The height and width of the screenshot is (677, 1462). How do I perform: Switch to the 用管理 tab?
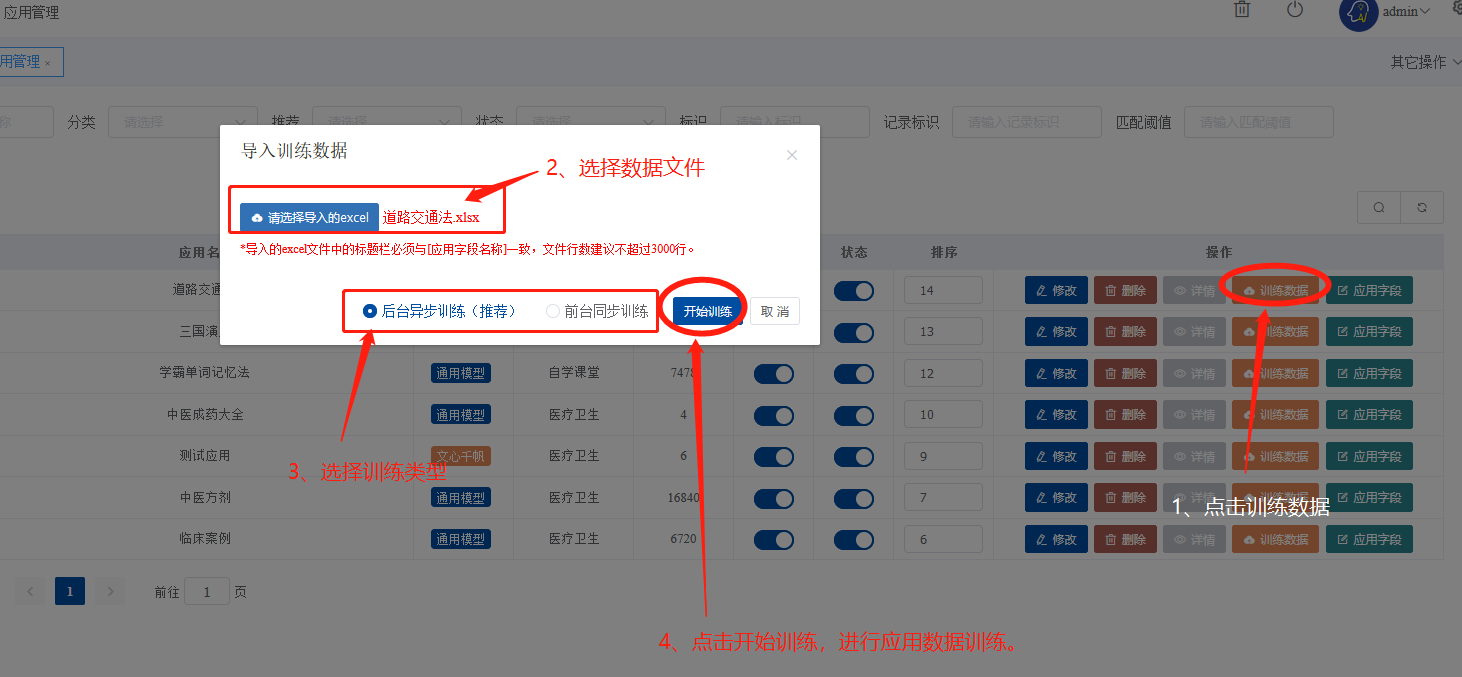pos(20,62)
